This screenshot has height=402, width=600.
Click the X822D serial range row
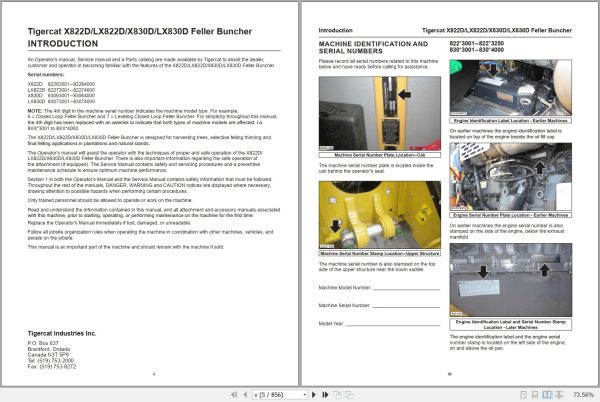(x=61, y=84)
